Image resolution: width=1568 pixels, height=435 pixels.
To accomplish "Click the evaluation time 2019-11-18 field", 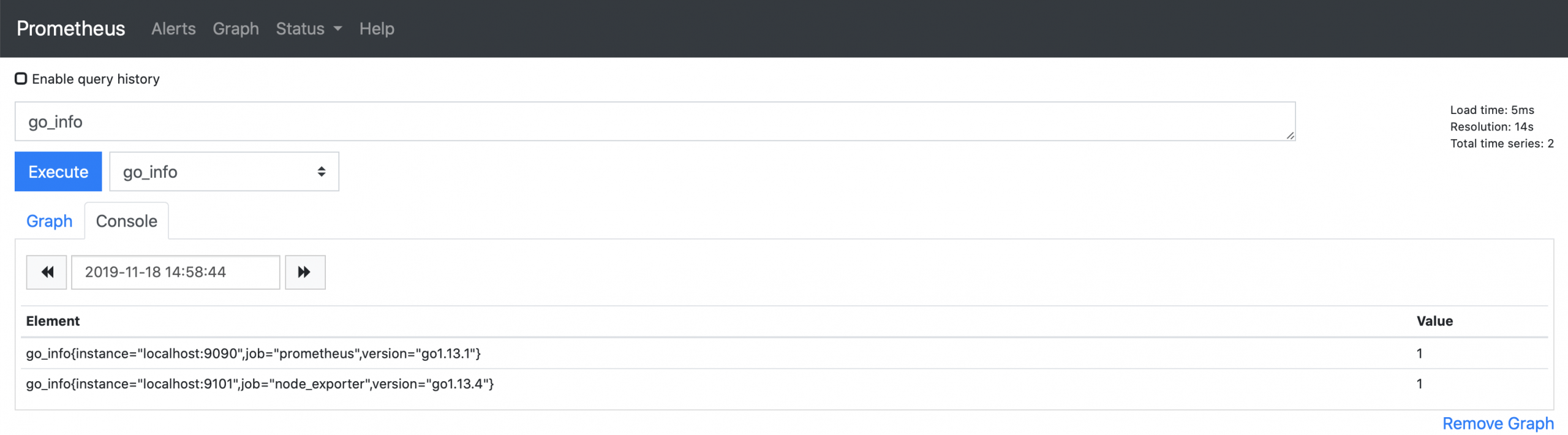I will (176, 272).
